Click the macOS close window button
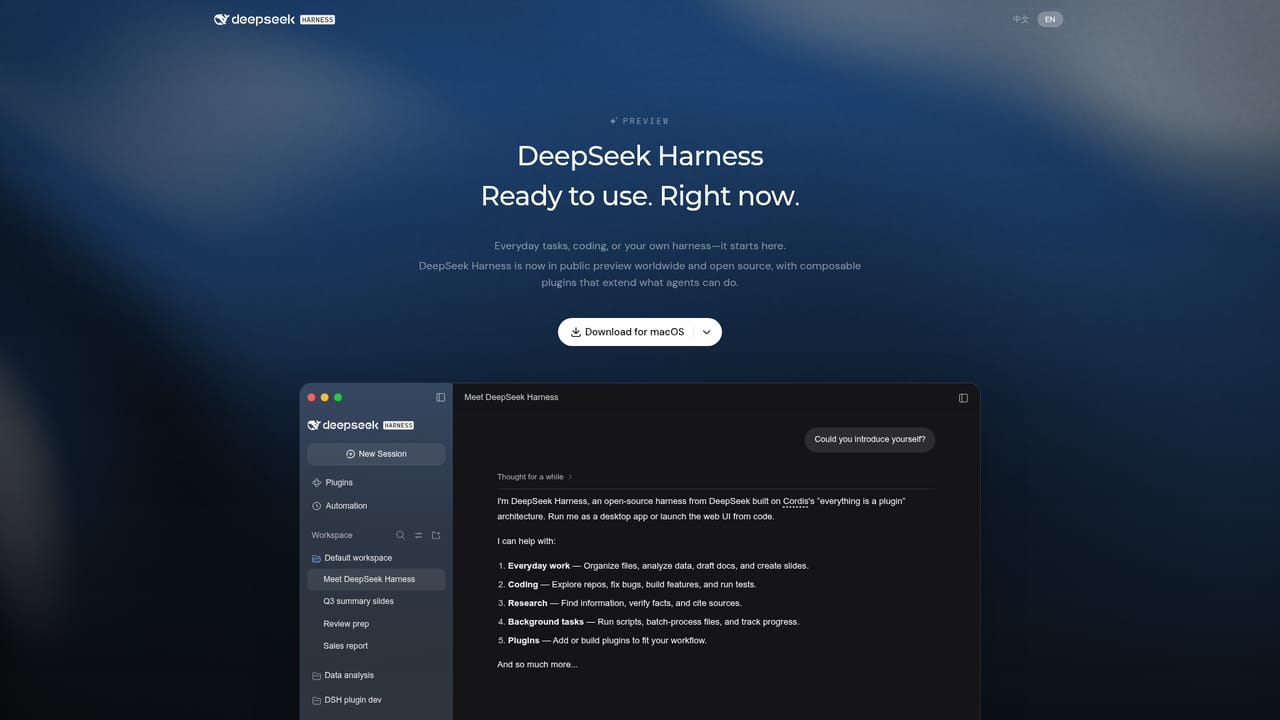 tap(311, 397)
